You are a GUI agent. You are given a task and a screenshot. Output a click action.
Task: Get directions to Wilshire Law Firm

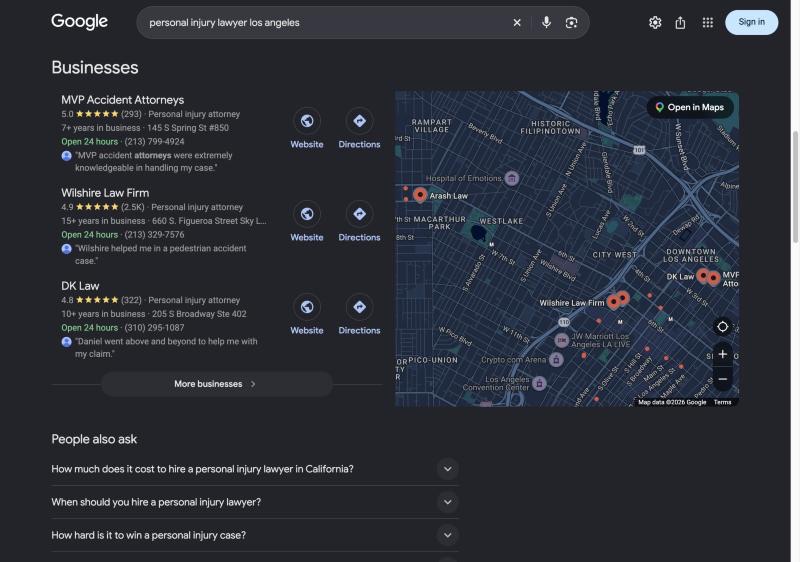pos(359,214)
